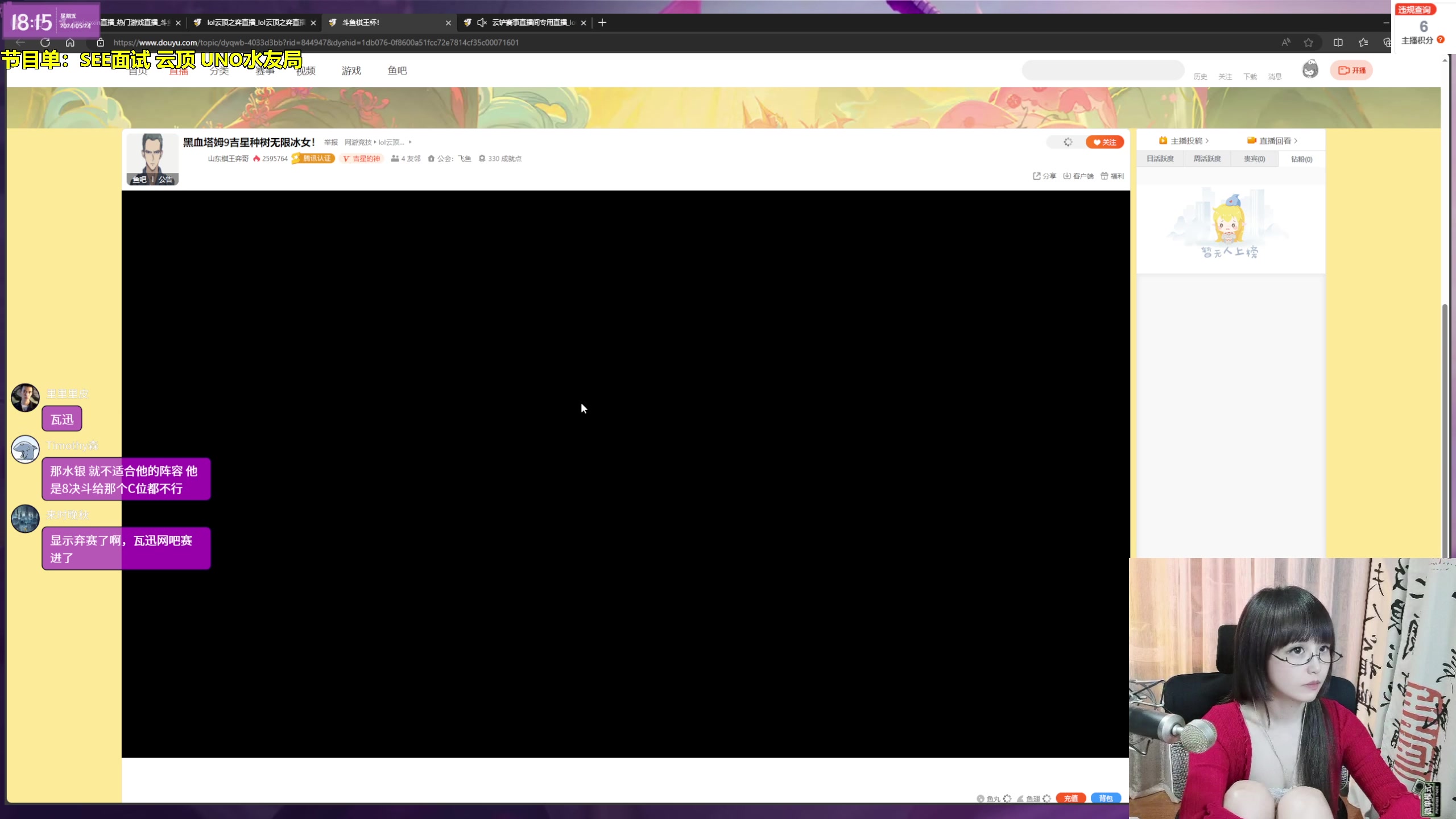Start streaming with the 开播 button
Screen dimensions: 1456x819
click(x=1351, y=70)
